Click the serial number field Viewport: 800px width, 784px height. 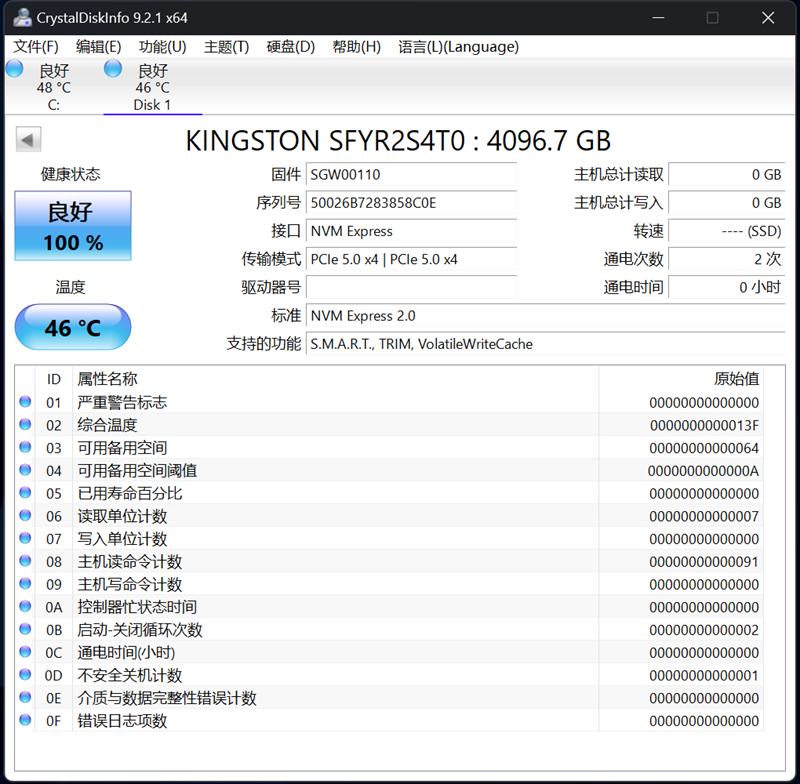click(x=411, y=203)
